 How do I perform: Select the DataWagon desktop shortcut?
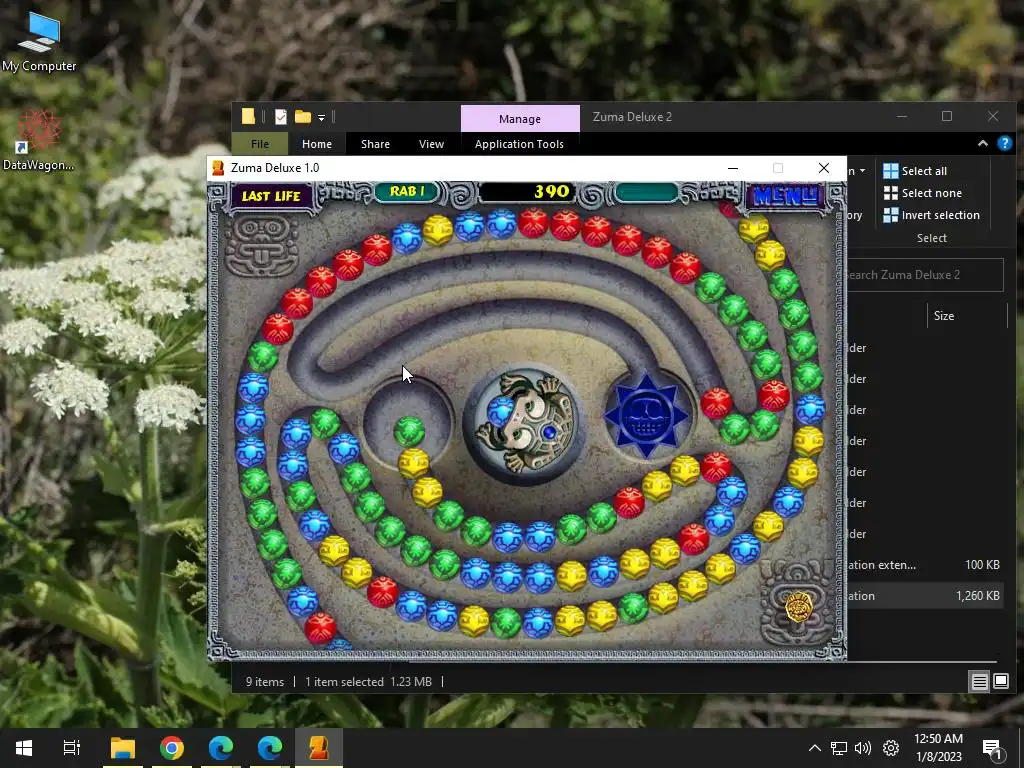(x=39, y=140)
